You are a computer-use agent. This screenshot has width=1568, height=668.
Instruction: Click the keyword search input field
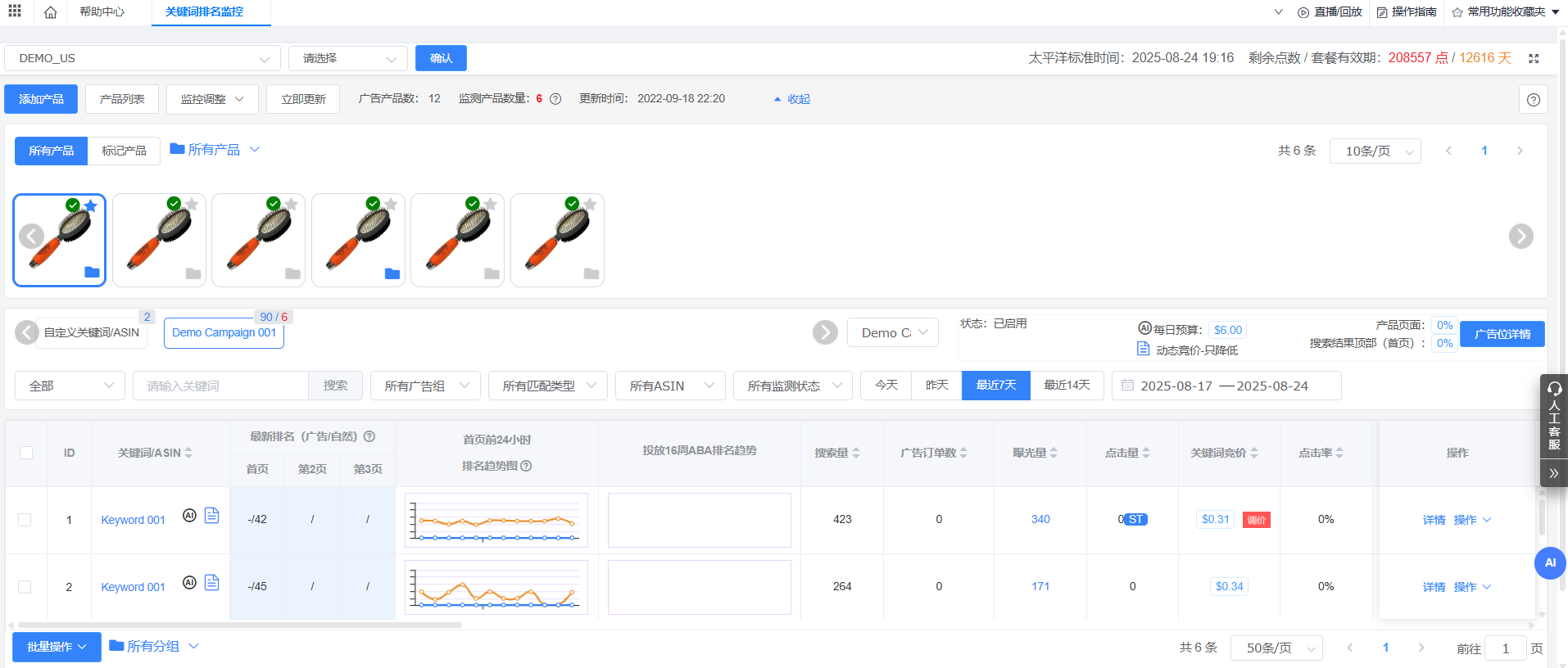click(220, 386)
